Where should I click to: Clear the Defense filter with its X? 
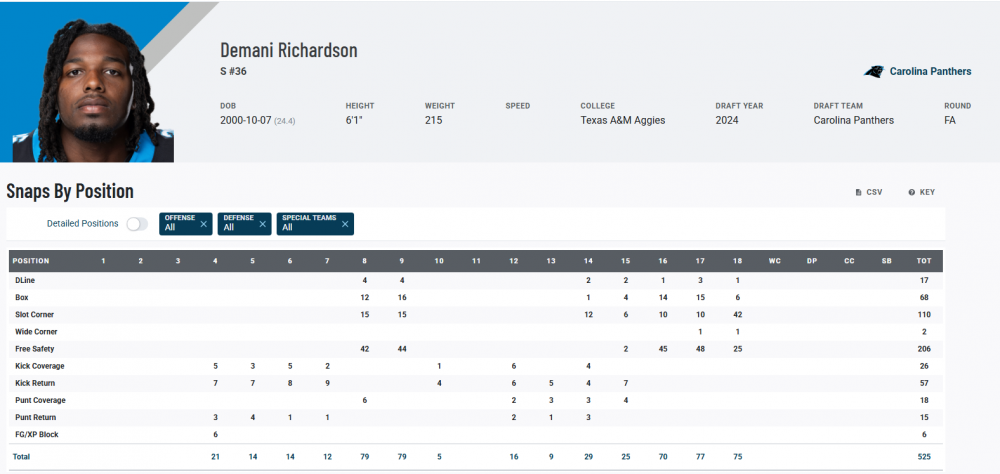(x=262, y=224)
